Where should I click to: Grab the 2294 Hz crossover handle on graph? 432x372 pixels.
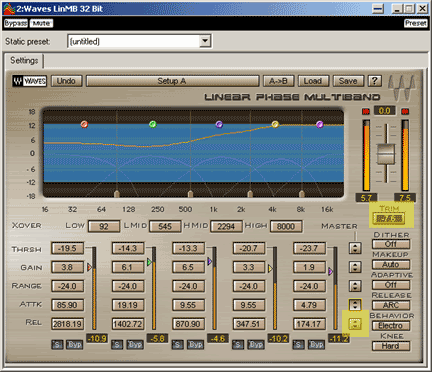pyautogui.click(x=250, y=194)
